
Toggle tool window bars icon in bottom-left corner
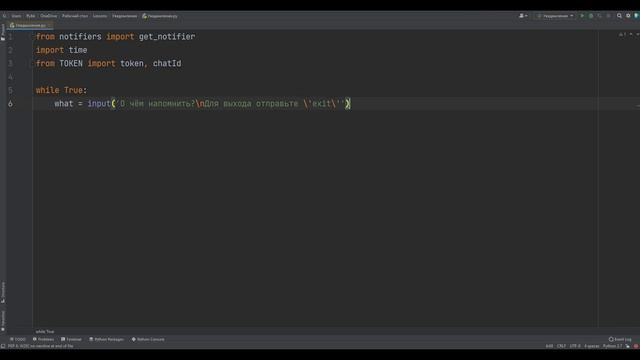3,346
